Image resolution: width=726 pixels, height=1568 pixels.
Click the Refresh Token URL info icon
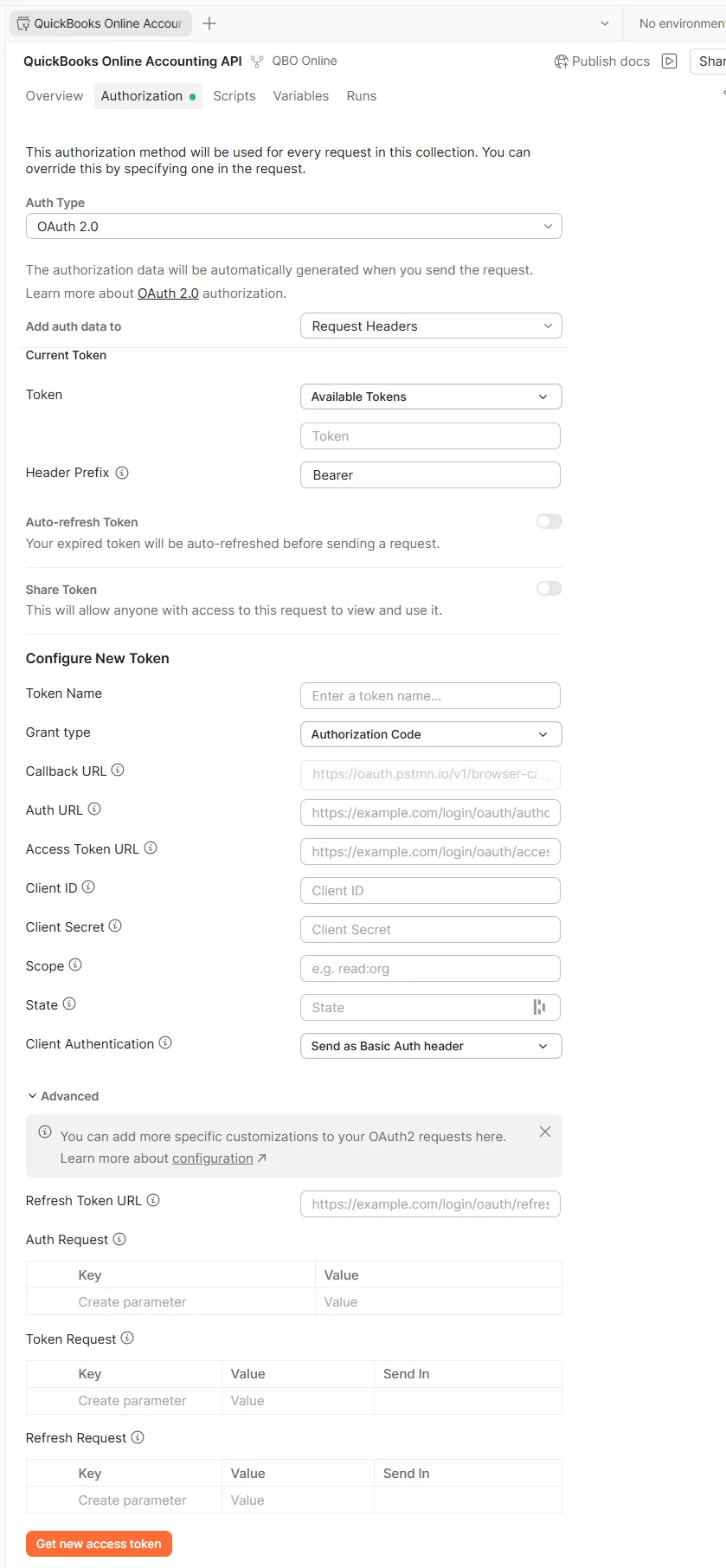pos(153,1200)
